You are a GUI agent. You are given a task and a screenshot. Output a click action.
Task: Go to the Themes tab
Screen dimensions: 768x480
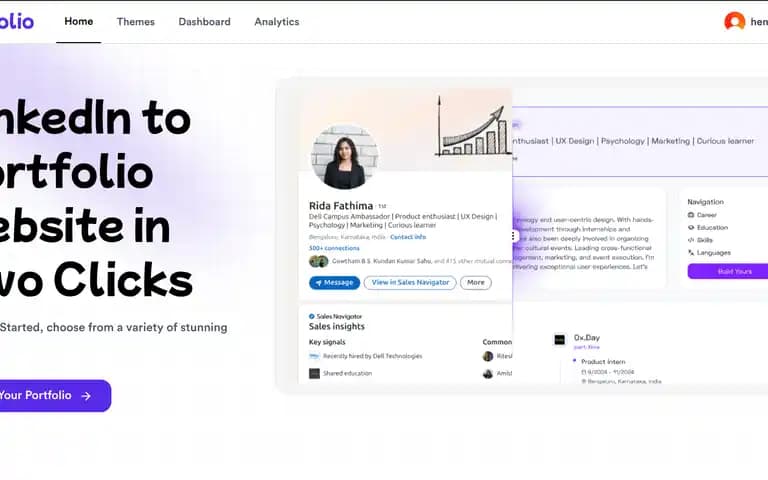136,22
